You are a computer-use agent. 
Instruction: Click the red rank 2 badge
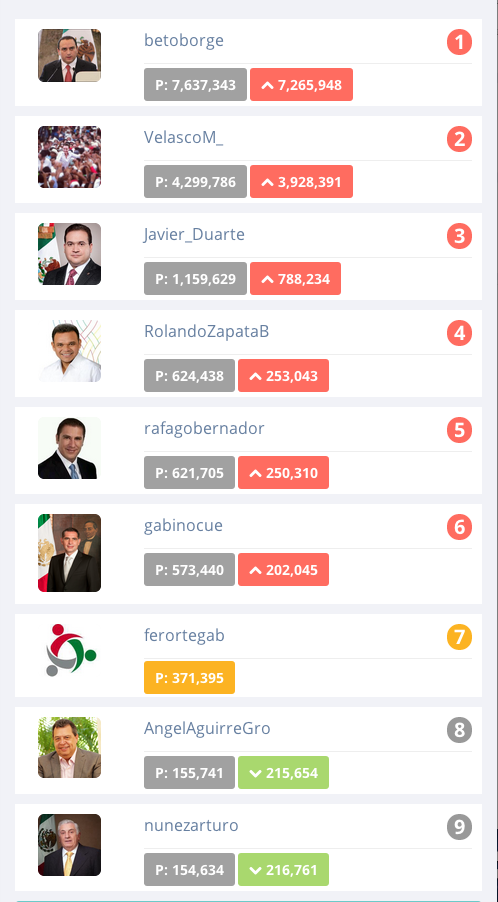tap(459, 140)
